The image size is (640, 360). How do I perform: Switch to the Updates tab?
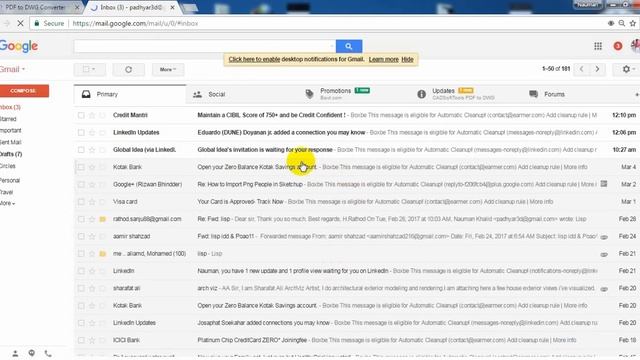pyautogui.click(x=465, y=94)
